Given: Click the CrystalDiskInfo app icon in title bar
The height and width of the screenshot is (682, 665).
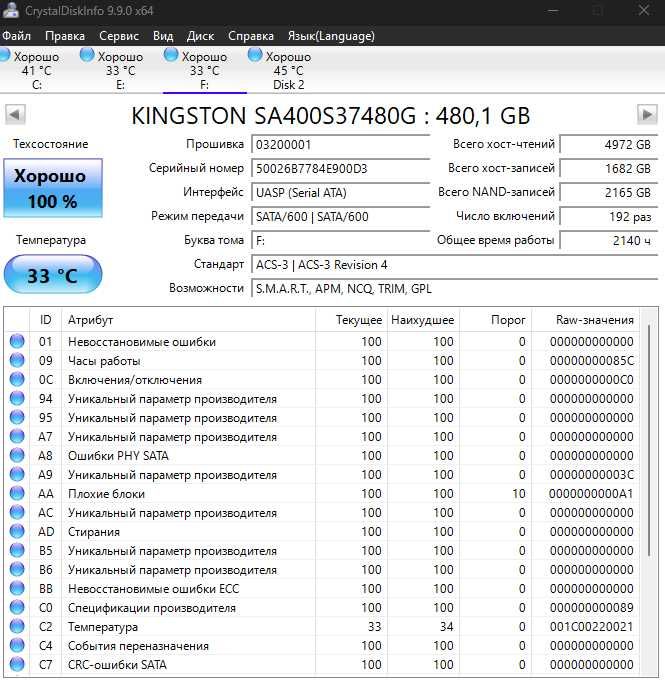Looking at the screenshot, I should tap(10, 10).
